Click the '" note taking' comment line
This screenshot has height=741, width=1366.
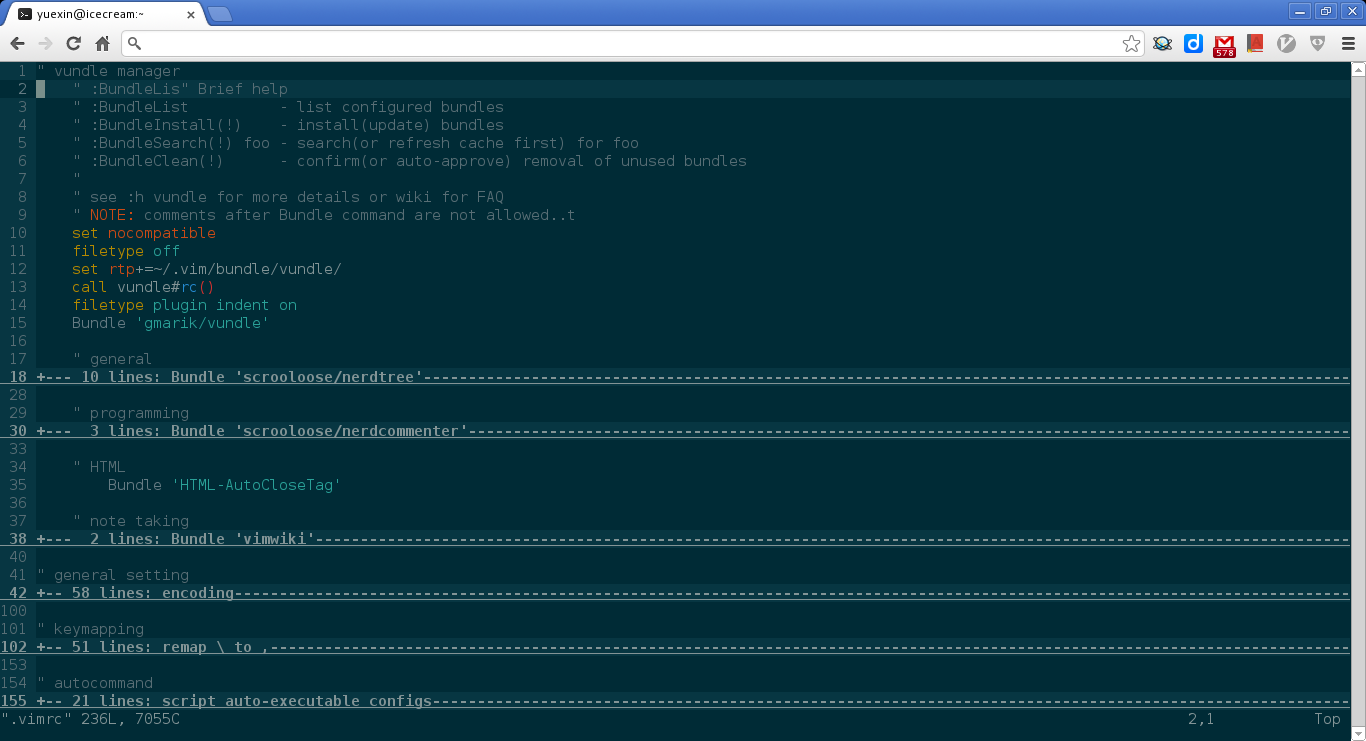click(130, 521)
